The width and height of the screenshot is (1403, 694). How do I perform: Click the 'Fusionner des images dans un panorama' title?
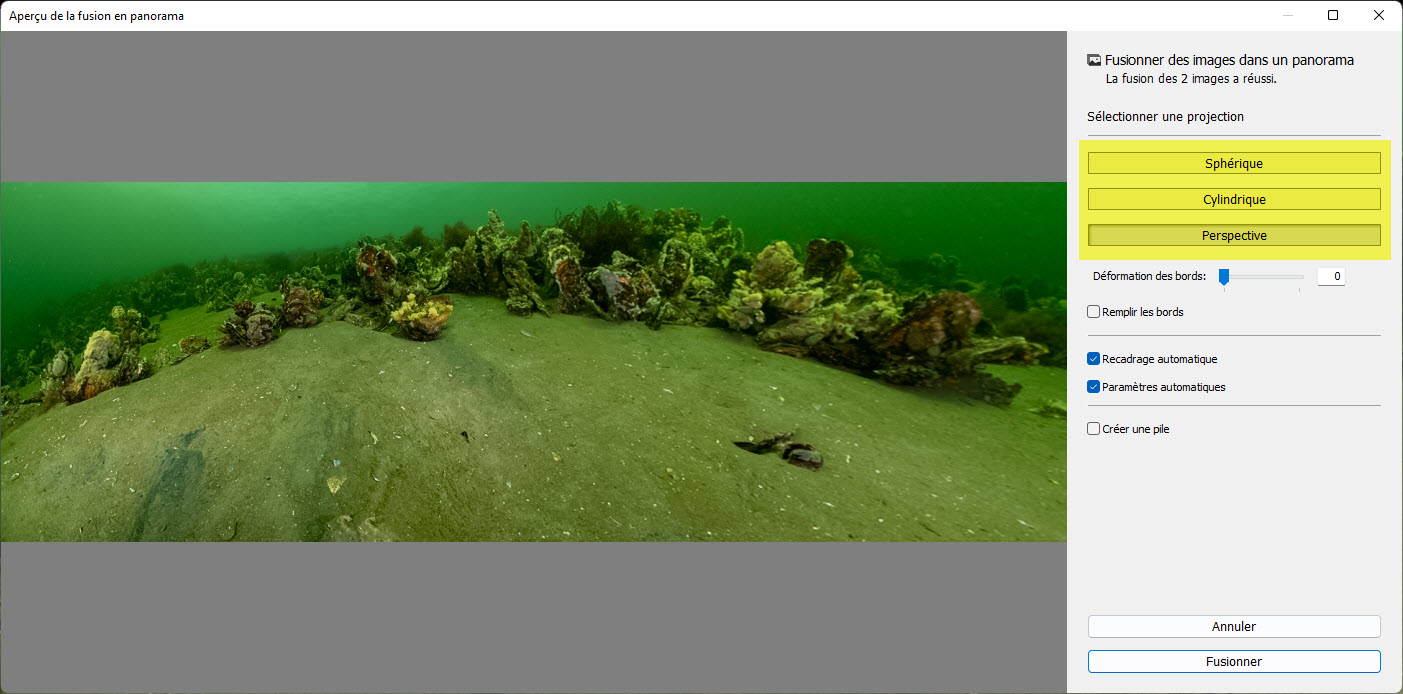(x=1229, y=60)
